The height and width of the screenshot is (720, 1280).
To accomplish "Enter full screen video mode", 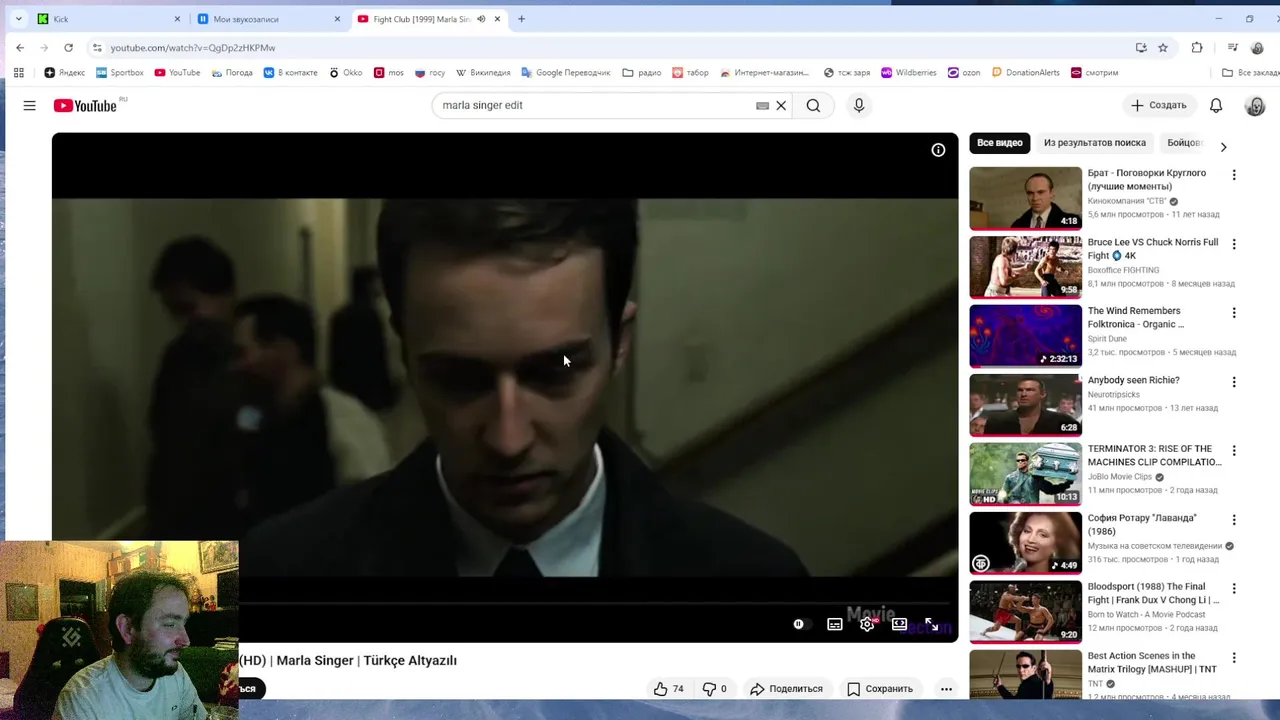I will pyautogui.click(x=931, y=624).
